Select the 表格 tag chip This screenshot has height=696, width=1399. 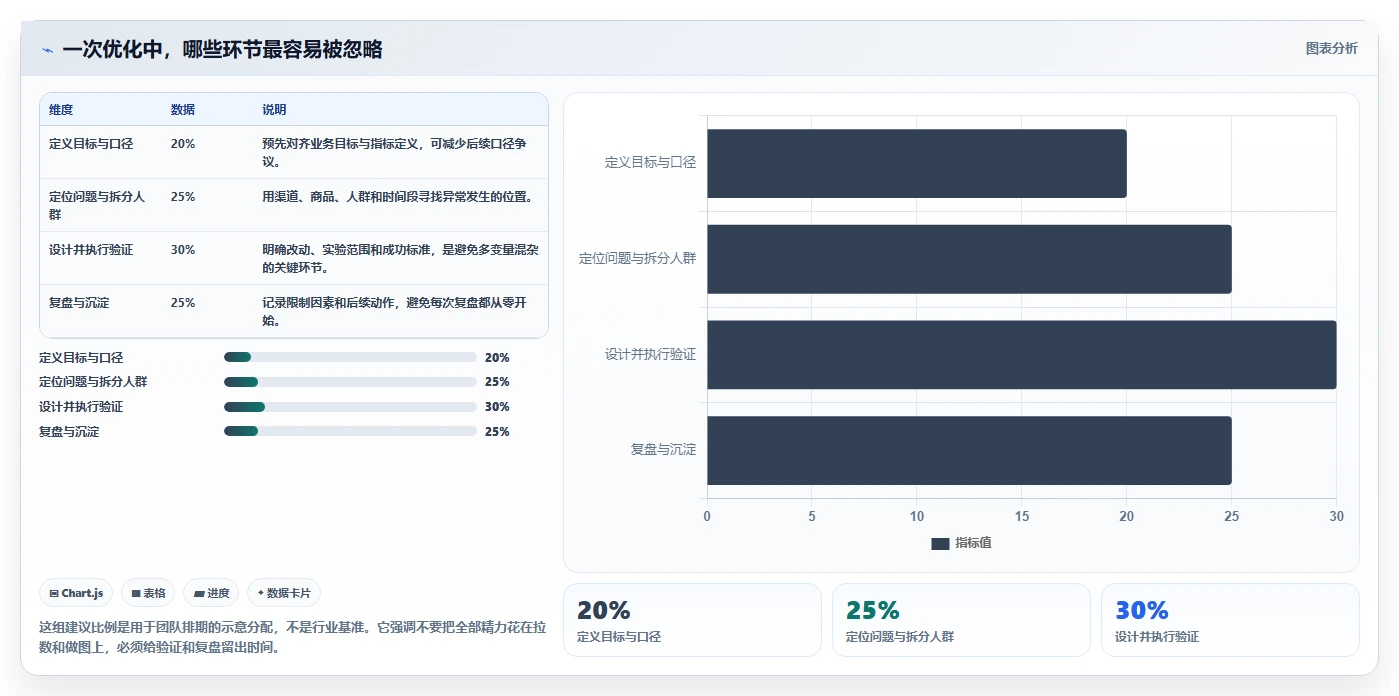148,593
